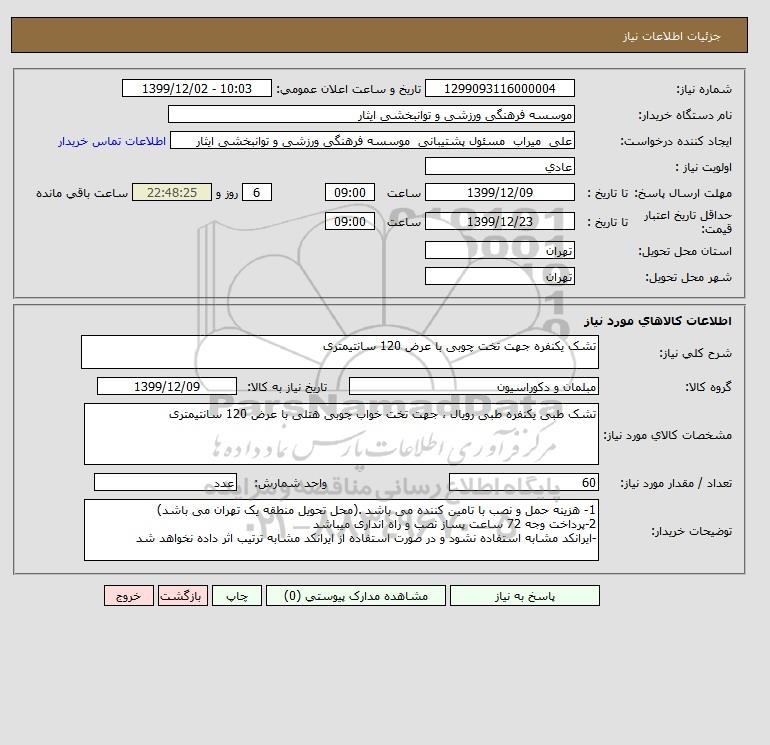Click the مهلت ارسال پاسخ label
The height and width of the screenshot is (745, 770).
(683, 193)
